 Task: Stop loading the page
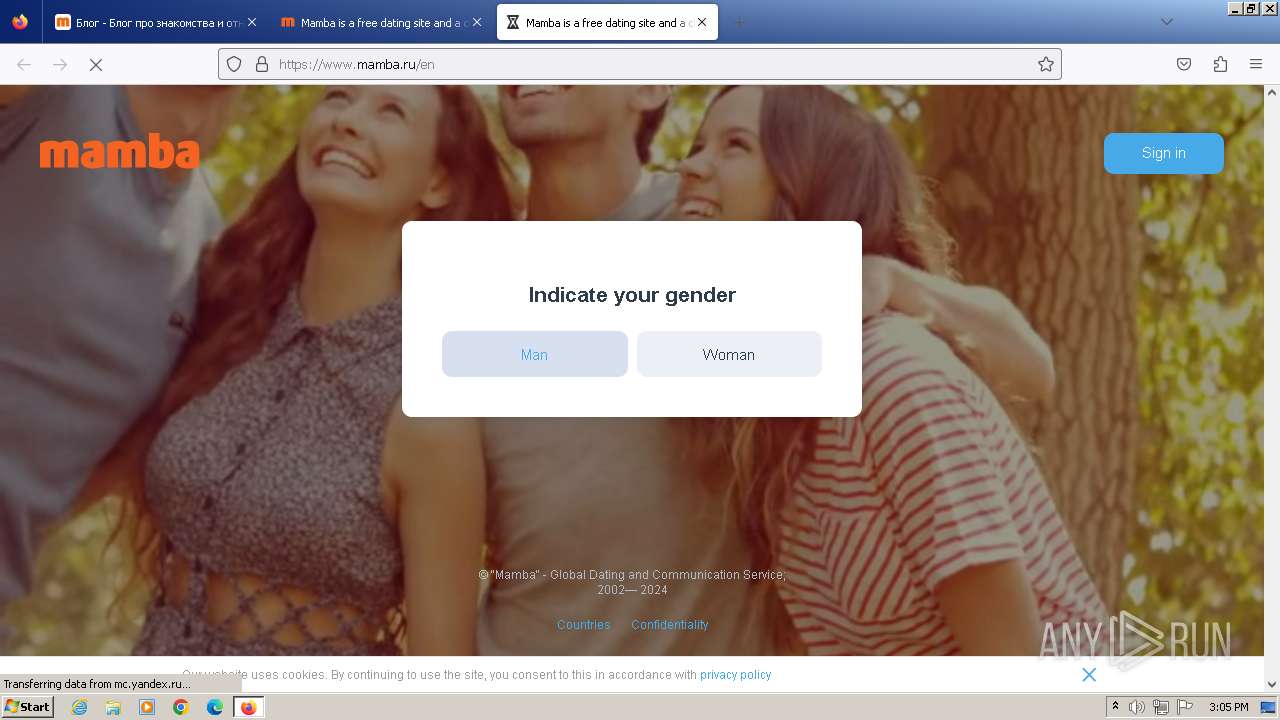point(96,64)
